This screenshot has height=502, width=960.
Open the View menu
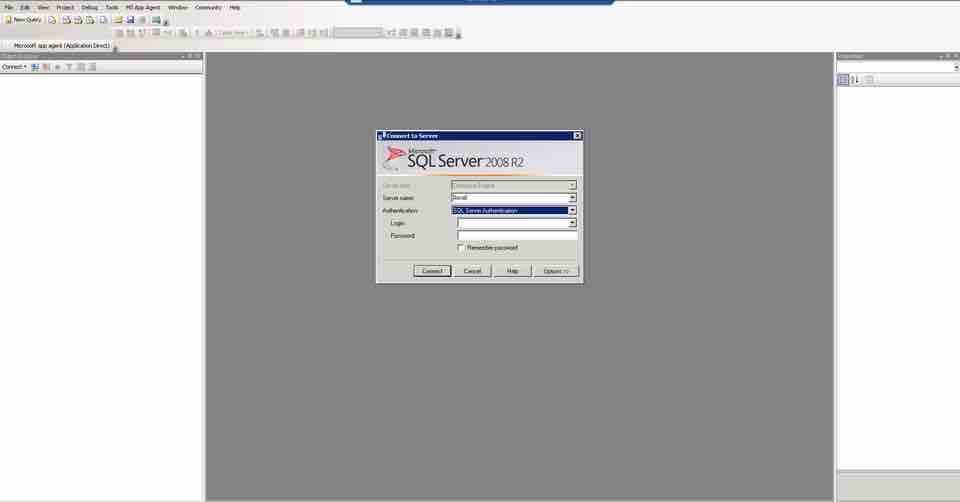click(43, 7)
